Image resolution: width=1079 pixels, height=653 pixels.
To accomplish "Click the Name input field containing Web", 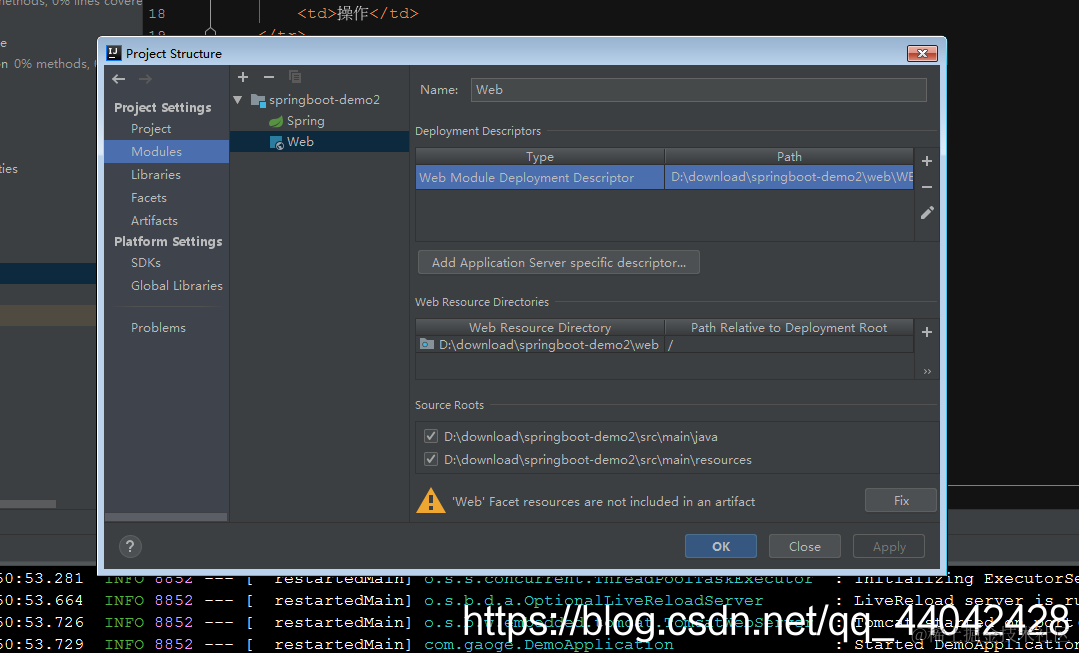I will coord(698,89).
